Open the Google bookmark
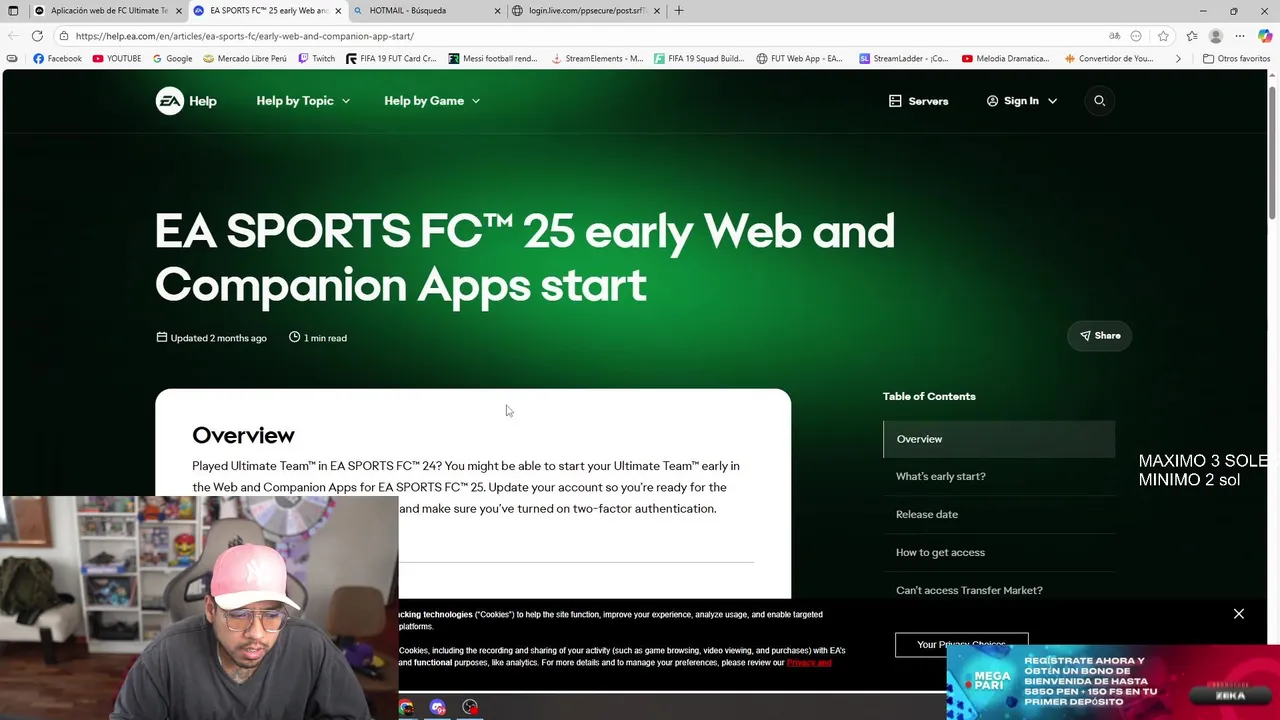Viewport: 1280px width, 720px height. point(172,59)
